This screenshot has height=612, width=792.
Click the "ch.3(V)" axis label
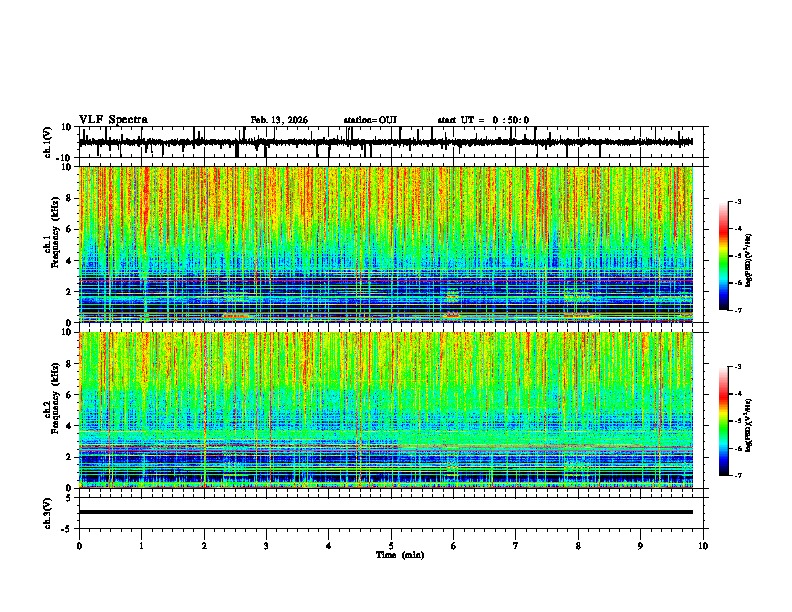coord(48,513)
